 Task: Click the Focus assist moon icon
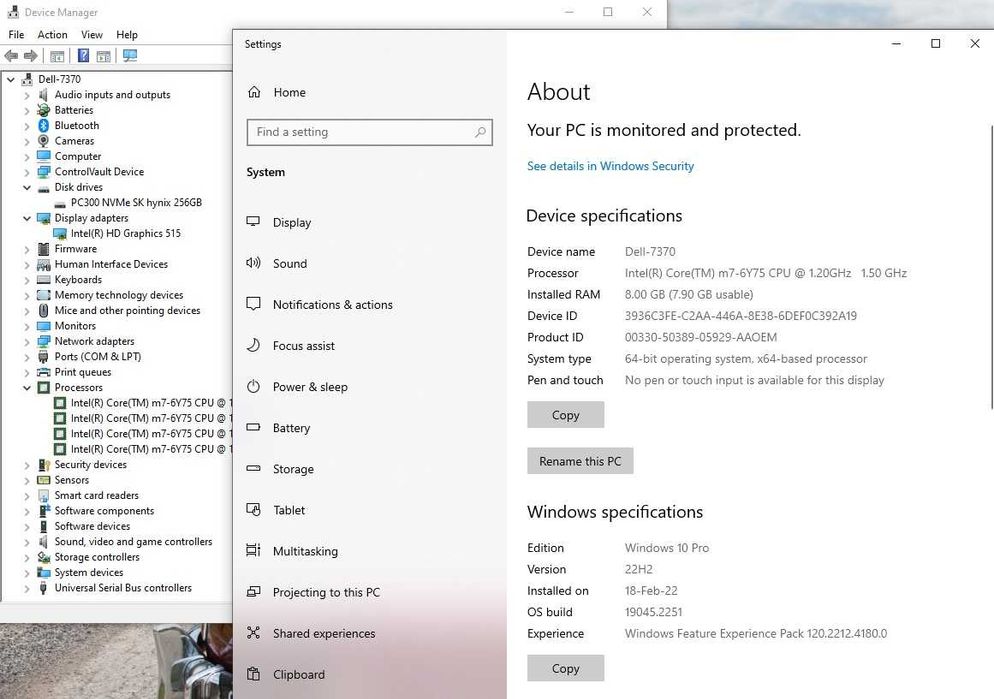coord(254,345)
